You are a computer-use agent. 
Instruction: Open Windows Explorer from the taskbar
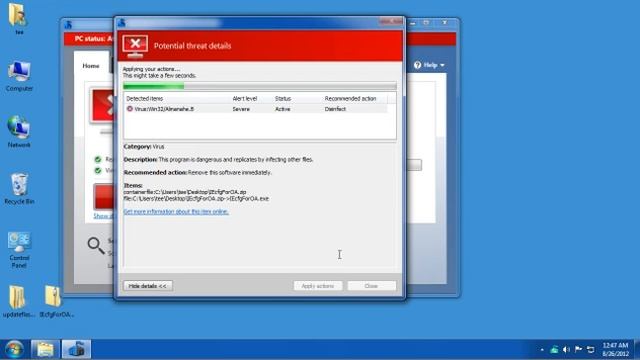coord(45,350)
